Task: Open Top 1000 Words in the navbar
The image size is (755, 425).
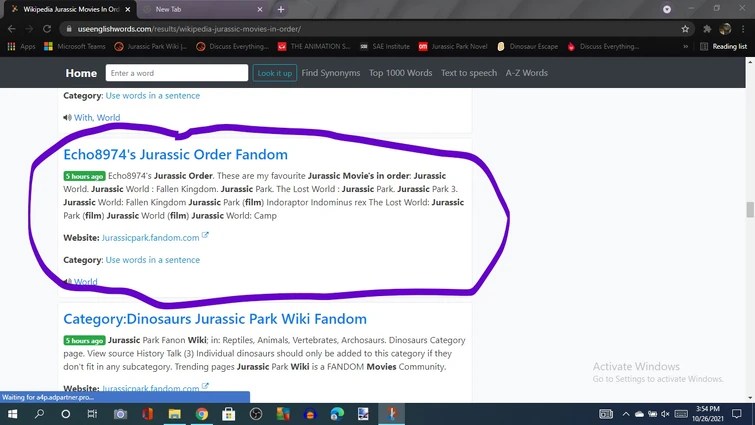Action: [401, 73]
